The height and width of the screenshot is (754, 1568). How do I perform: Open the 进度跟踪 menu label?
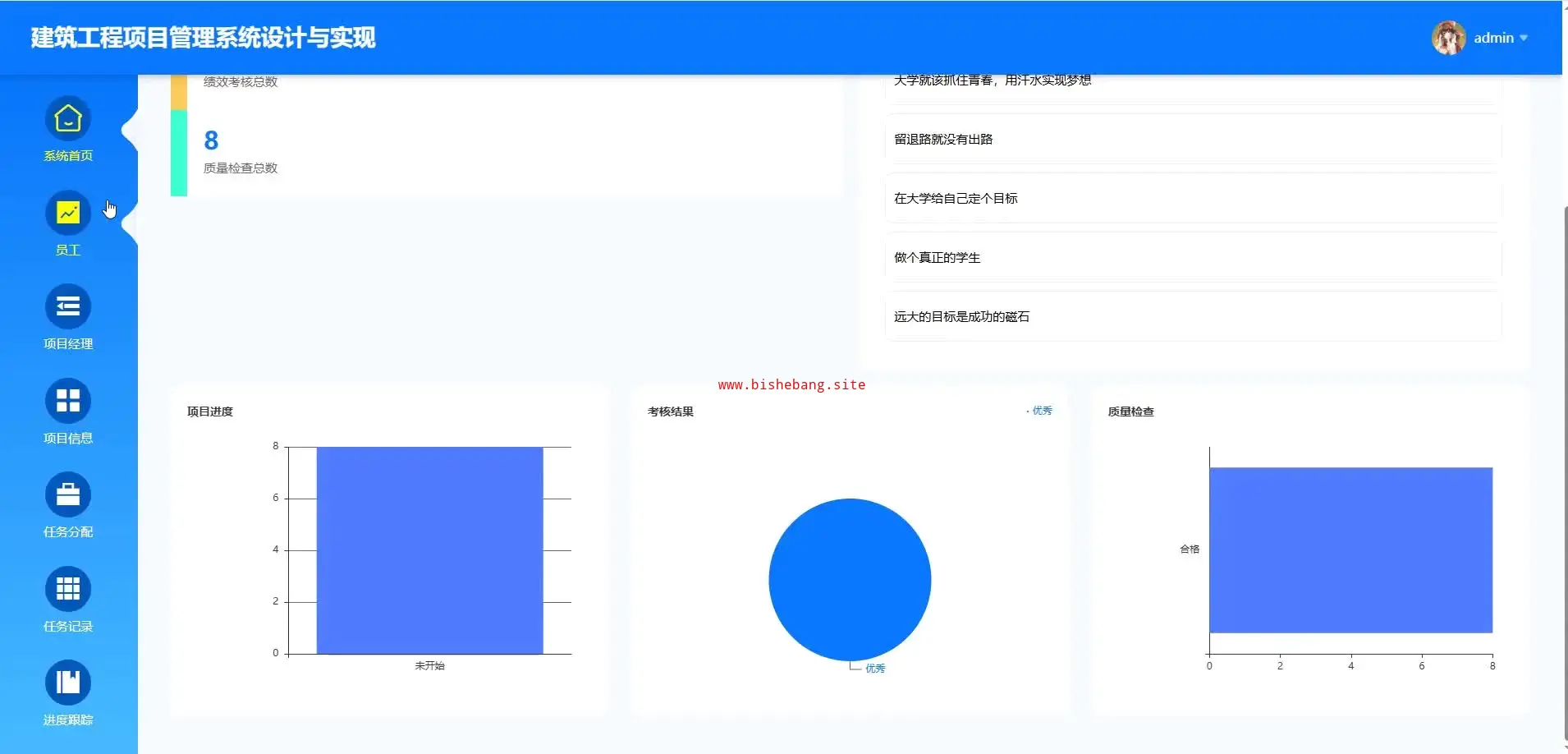(x=68, y=720)
